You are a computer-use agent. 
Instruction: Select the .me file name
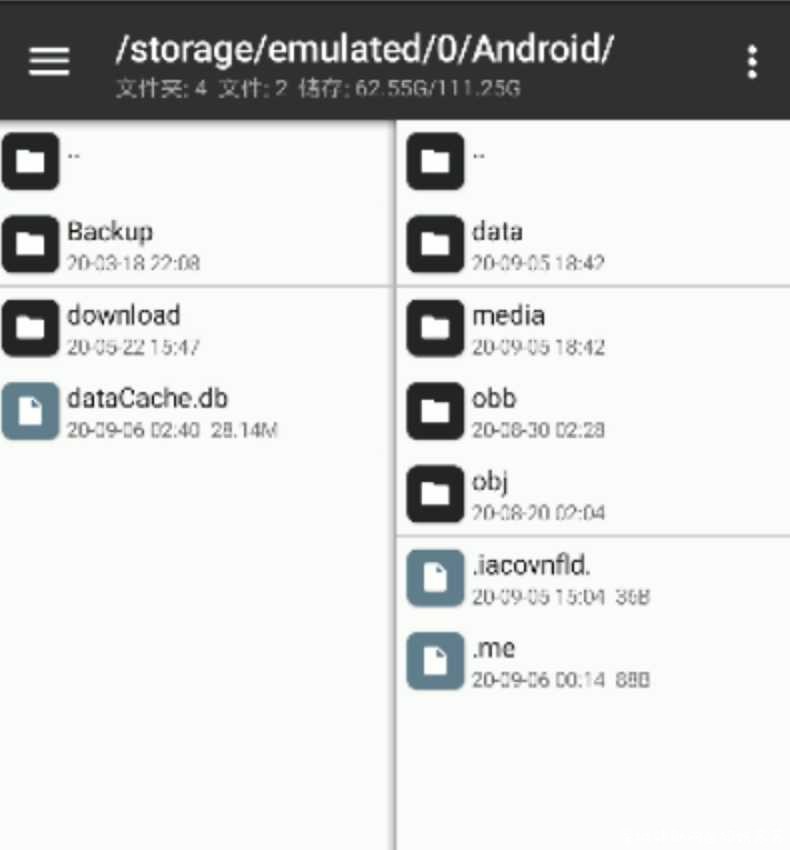coord(493,648)
